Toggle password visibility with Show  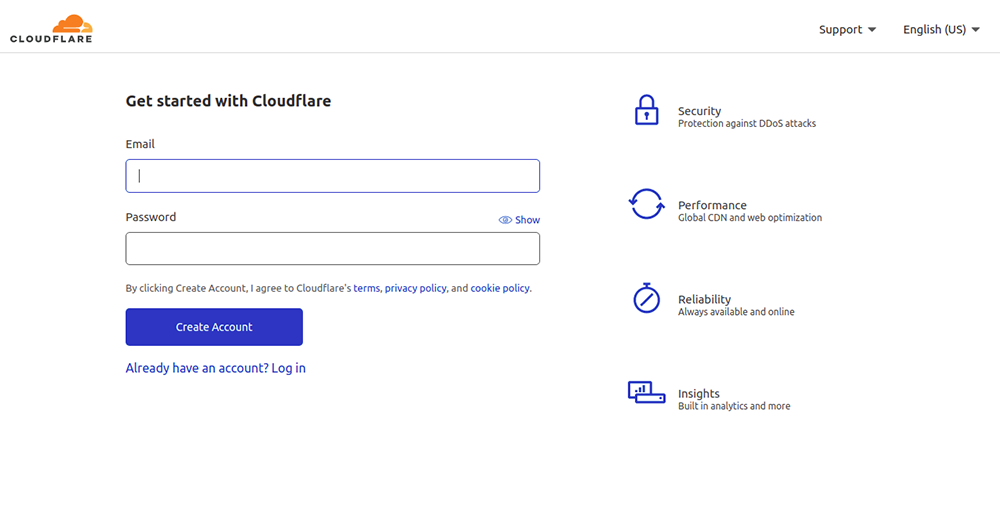519,220
